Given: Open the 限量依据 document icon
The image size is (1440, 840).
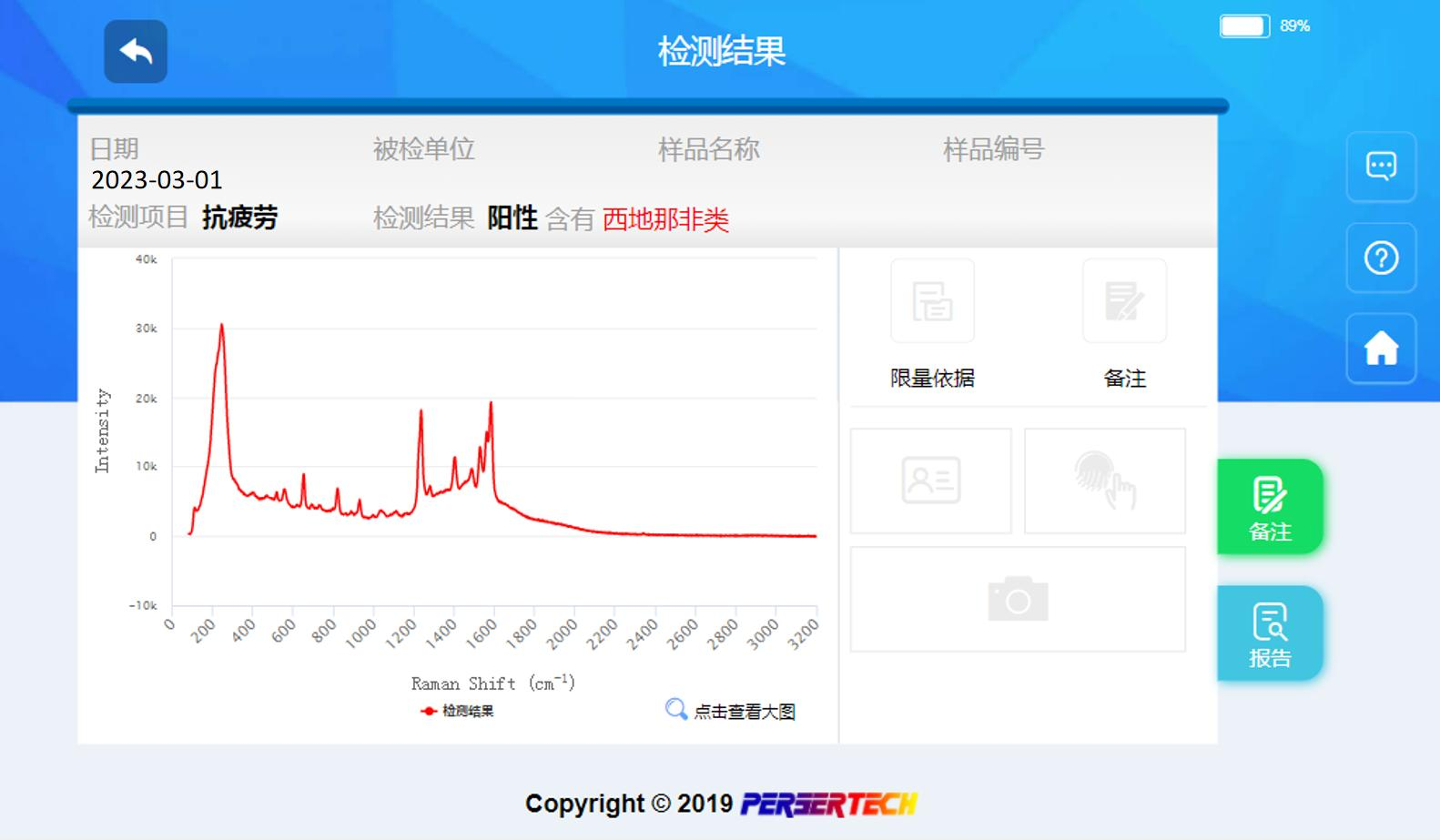Looking at the screenshot, I should tap(932, 301).
